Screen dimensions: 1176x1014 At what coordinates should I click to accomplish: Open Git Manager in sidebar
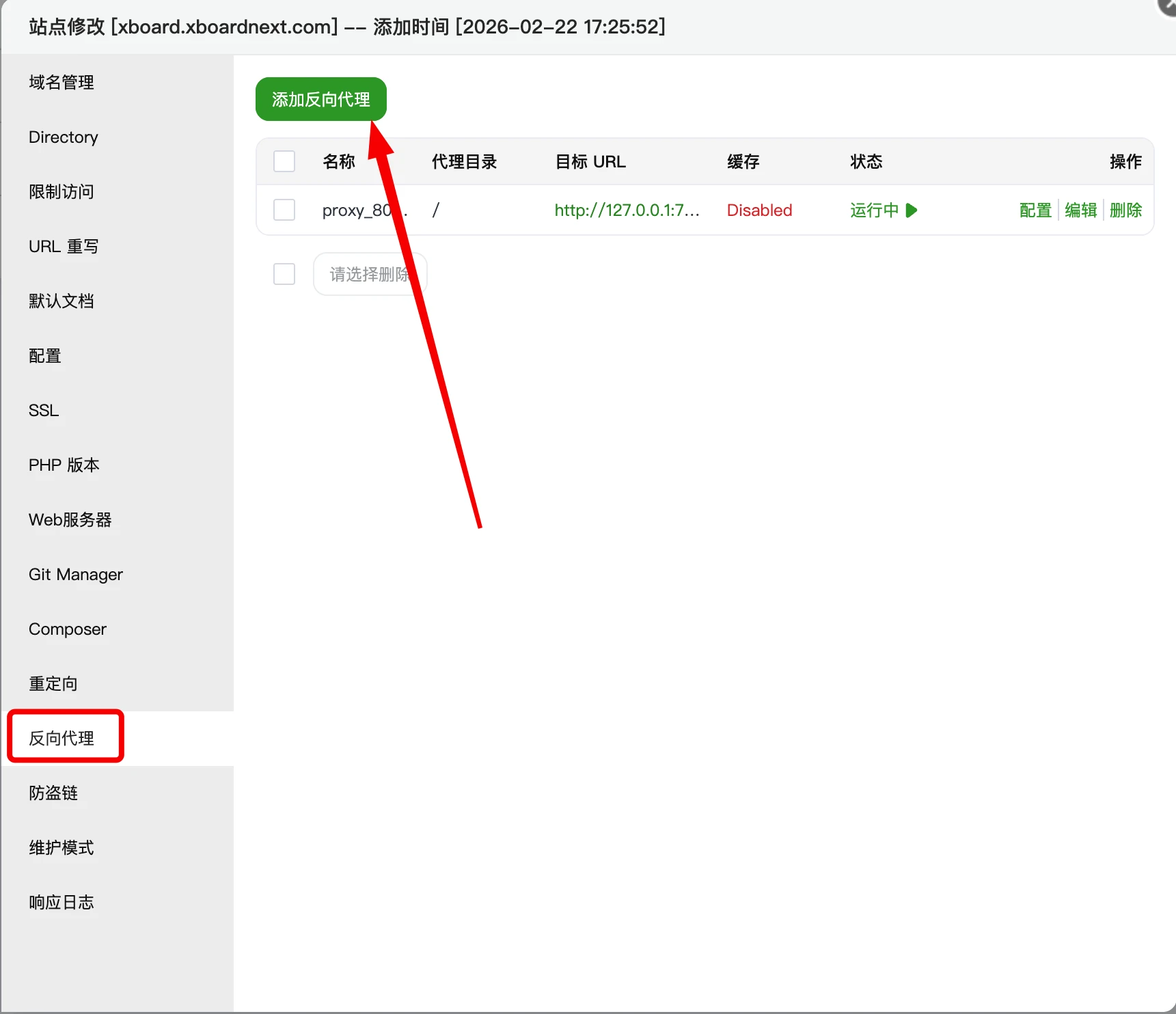(x=75, y=574)
